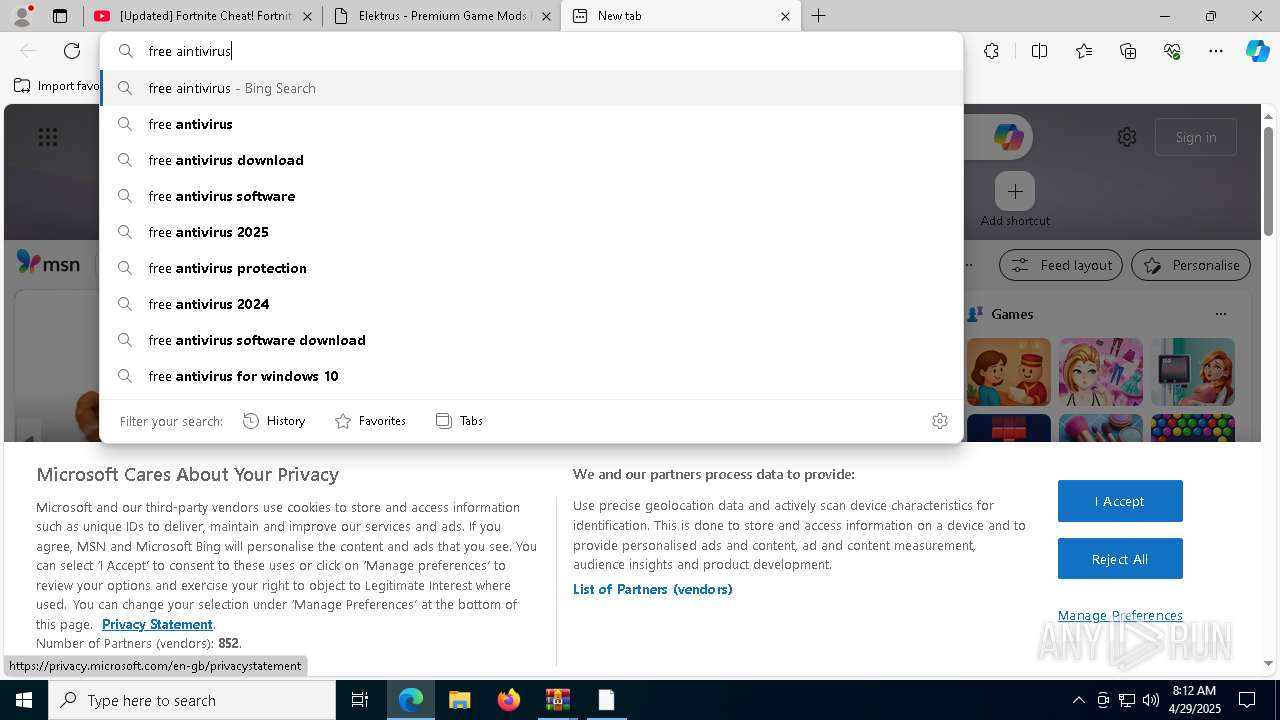Open the Collections icon
Viewport: 1280px width, 720px height.
pos(1128,51)
